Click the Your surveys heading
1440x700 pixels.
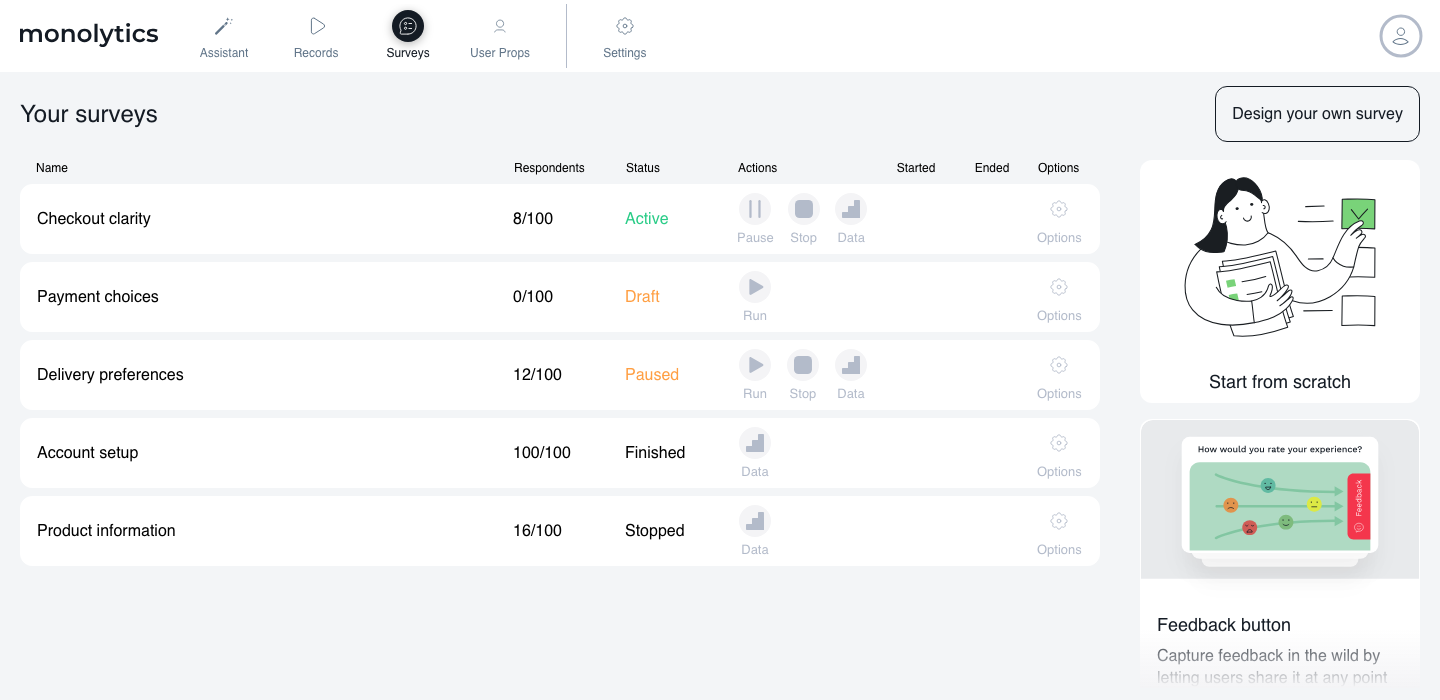89,114
